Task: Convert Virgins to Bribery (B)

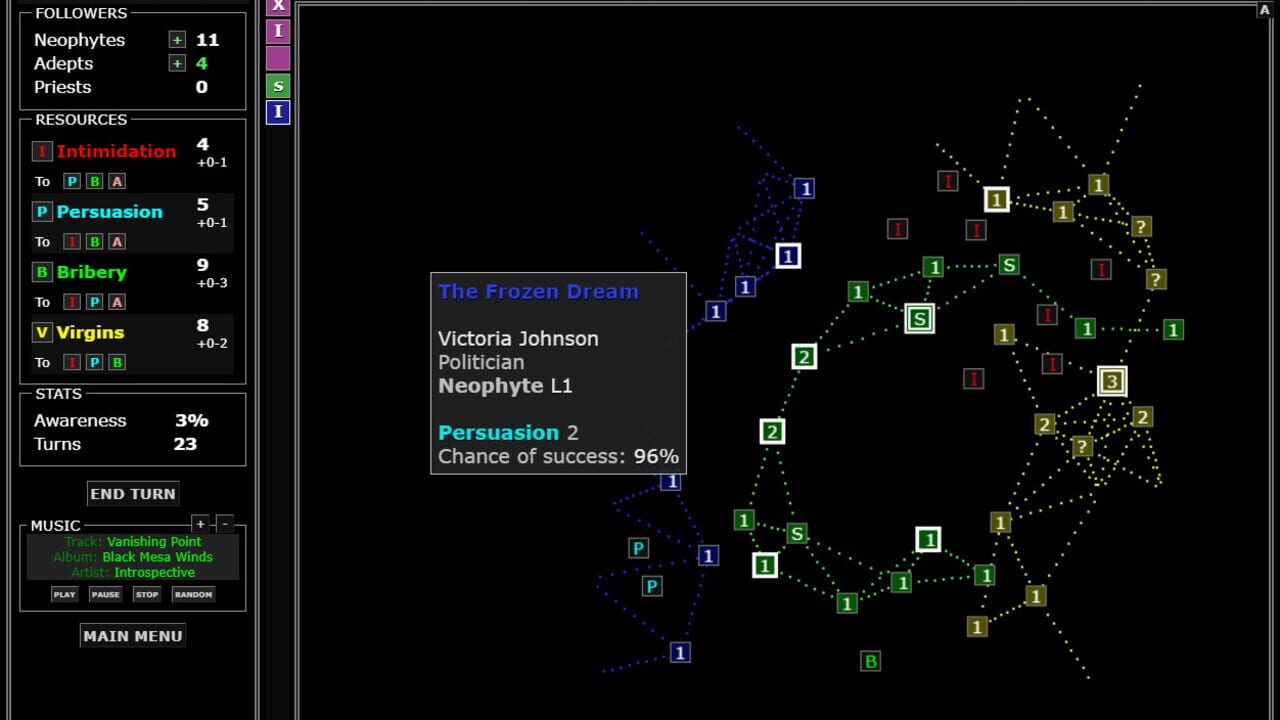Action: (117, 362)
